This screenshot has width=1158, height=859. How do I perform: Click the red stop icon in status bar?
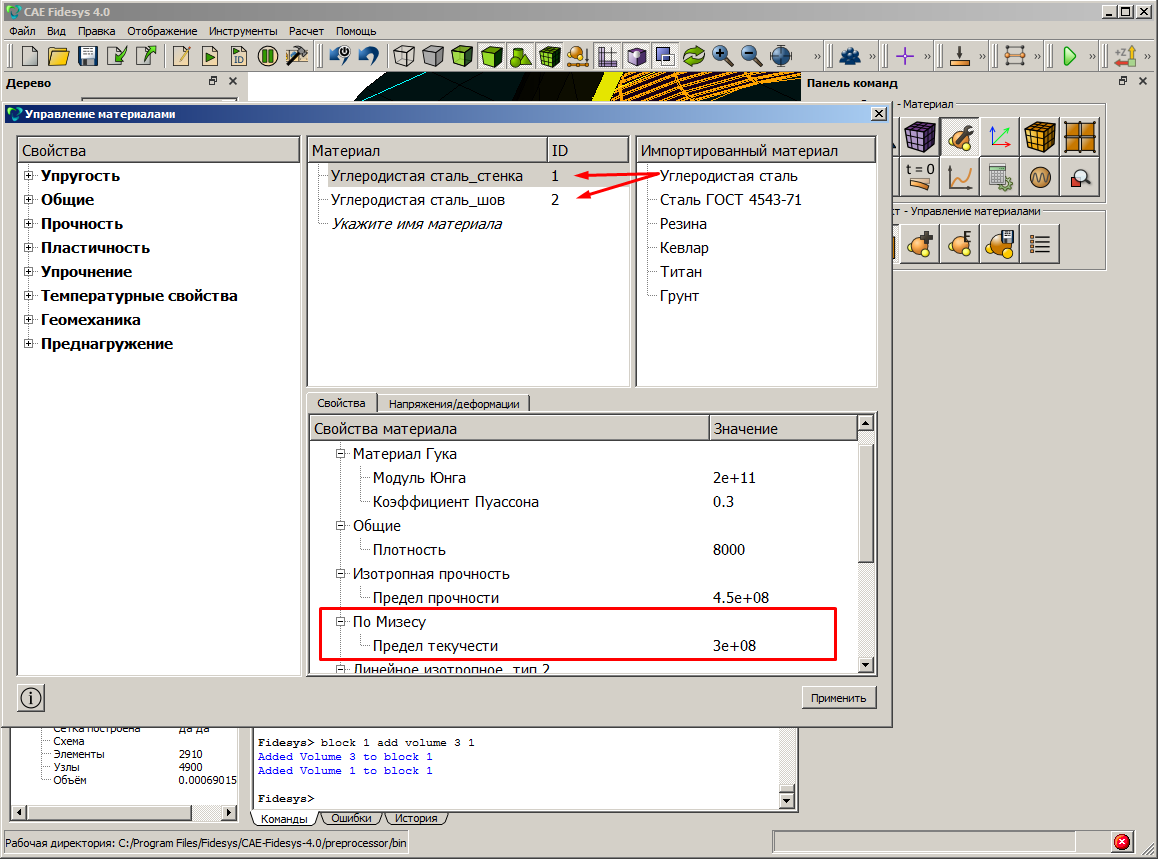(1122, 841)
